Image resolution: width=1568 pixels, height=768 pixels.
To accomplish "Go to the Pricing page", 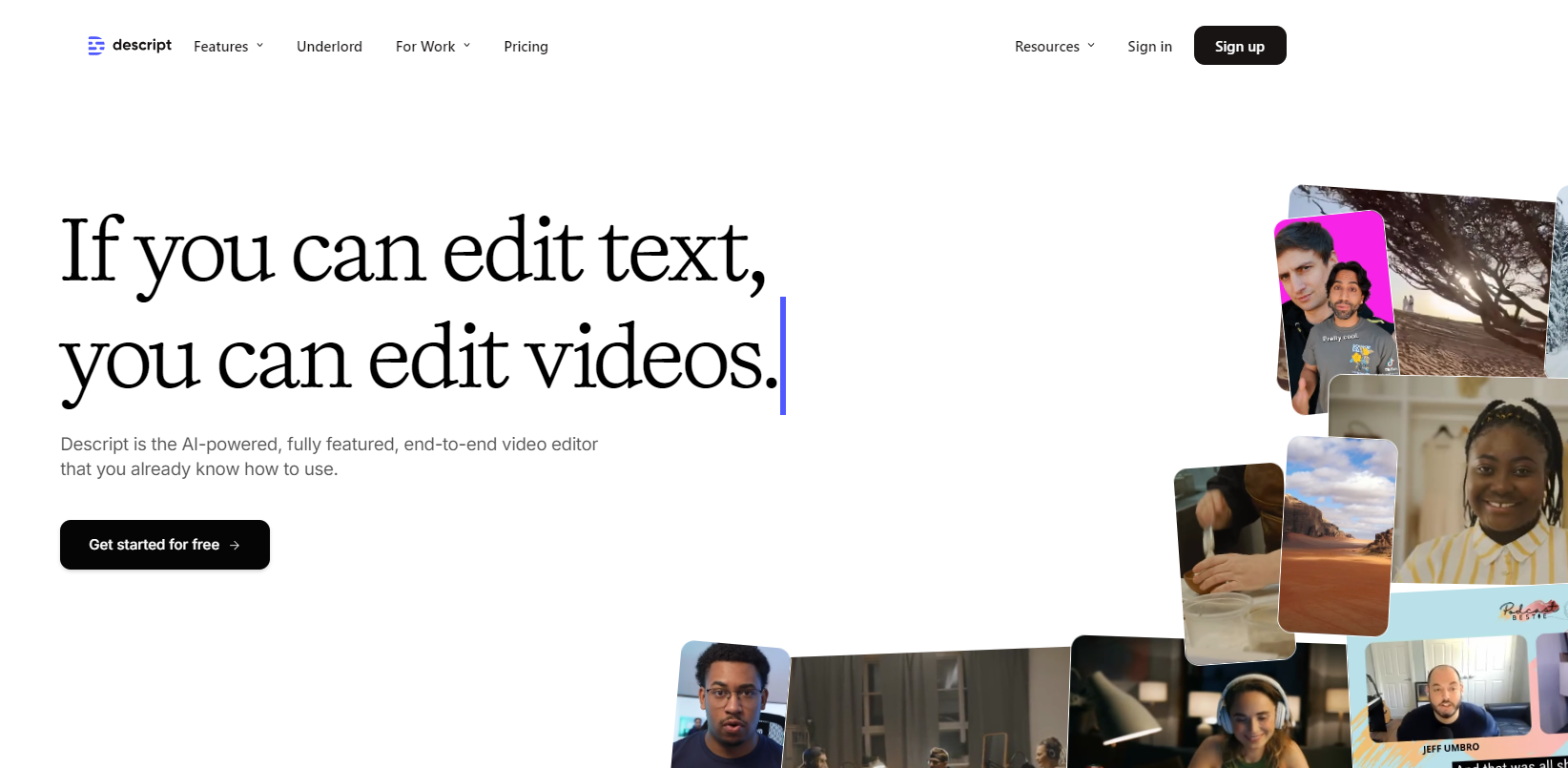I will 526,46.
